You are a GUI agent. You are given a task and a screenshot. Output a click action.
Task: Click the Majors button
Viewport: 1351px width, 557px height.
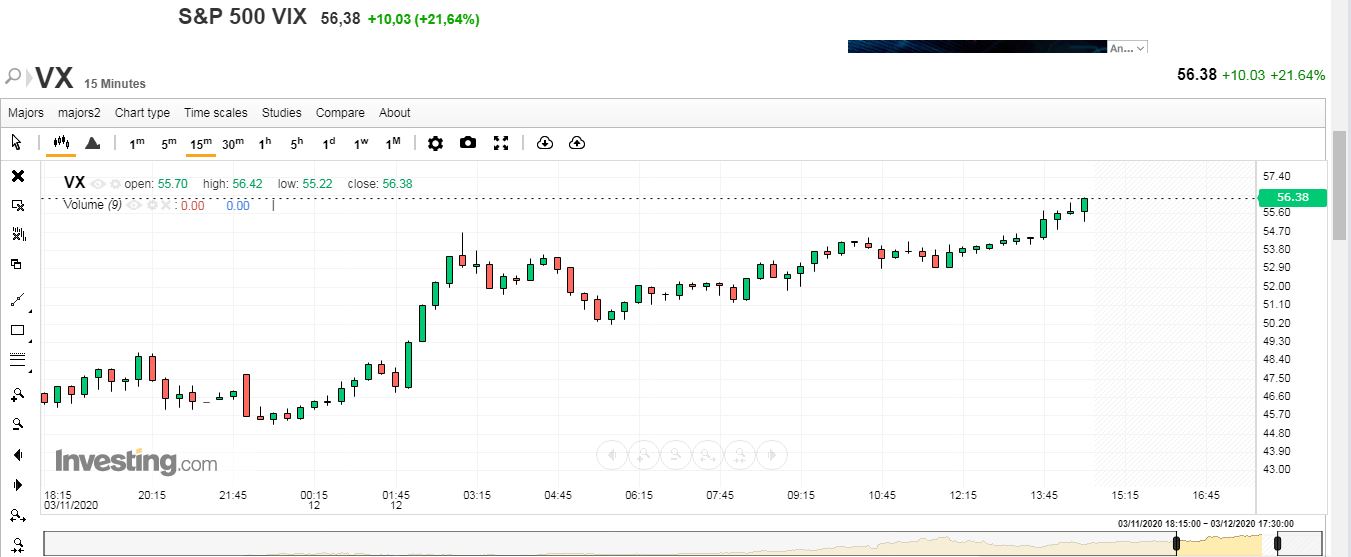point(26,113)
